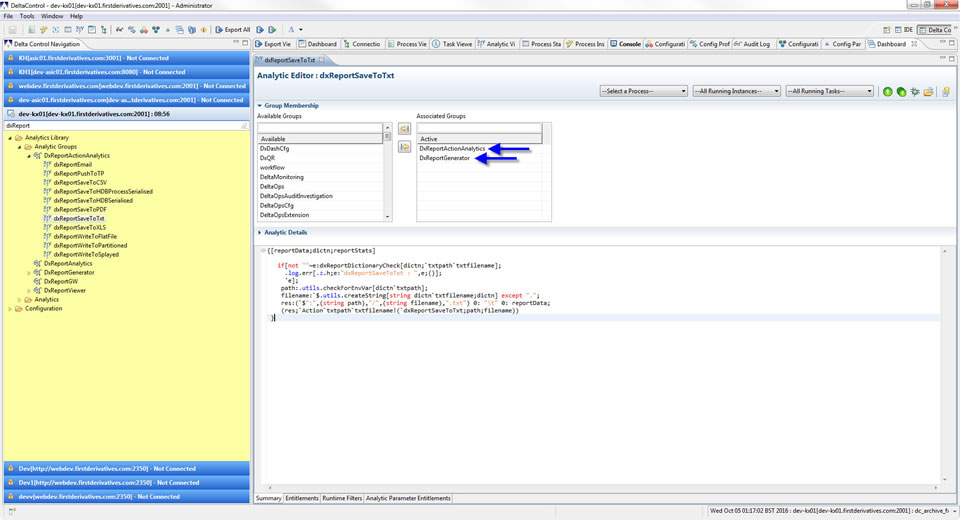This screenshot has height=520, width=960.
Task: Switch to the Console tab
Action: coord(625,44)
